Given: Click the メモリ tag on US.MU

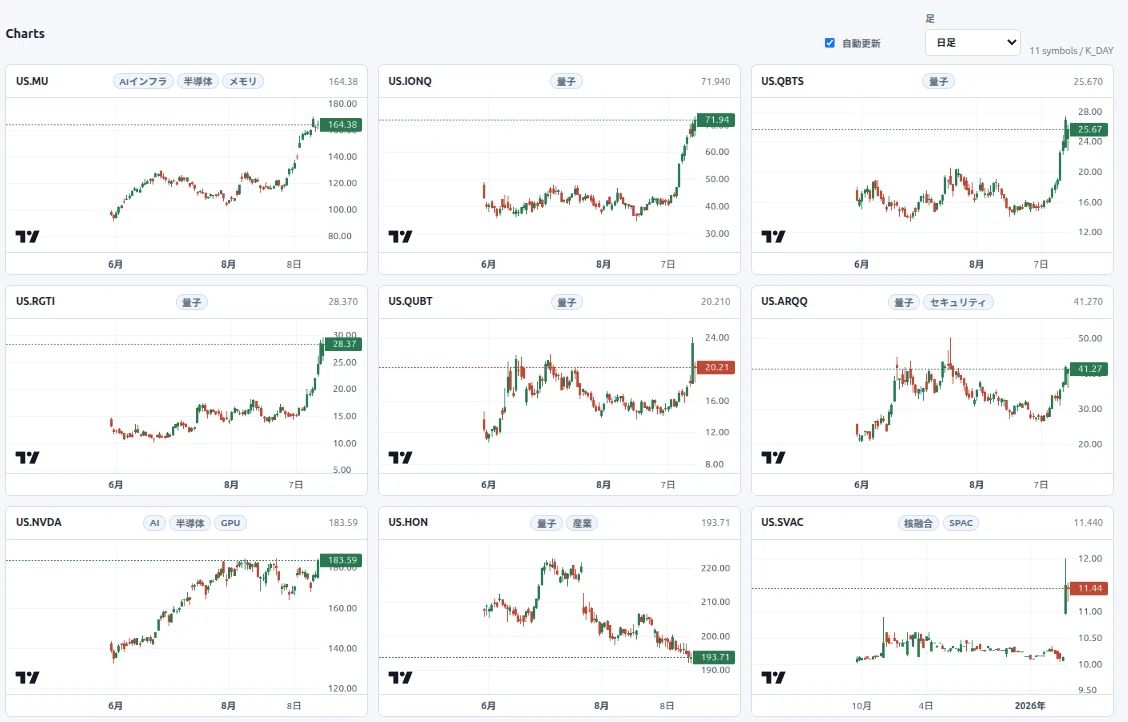Looking at the screenshot, I should click(x=243, y=81).
